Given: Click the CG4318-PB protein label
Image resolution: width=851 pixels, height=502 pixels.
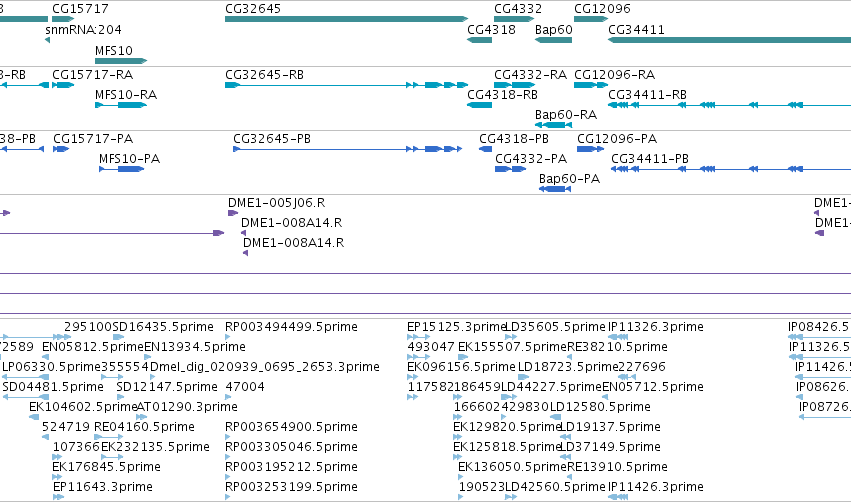Looking at the screenshot, I should 514,138.
